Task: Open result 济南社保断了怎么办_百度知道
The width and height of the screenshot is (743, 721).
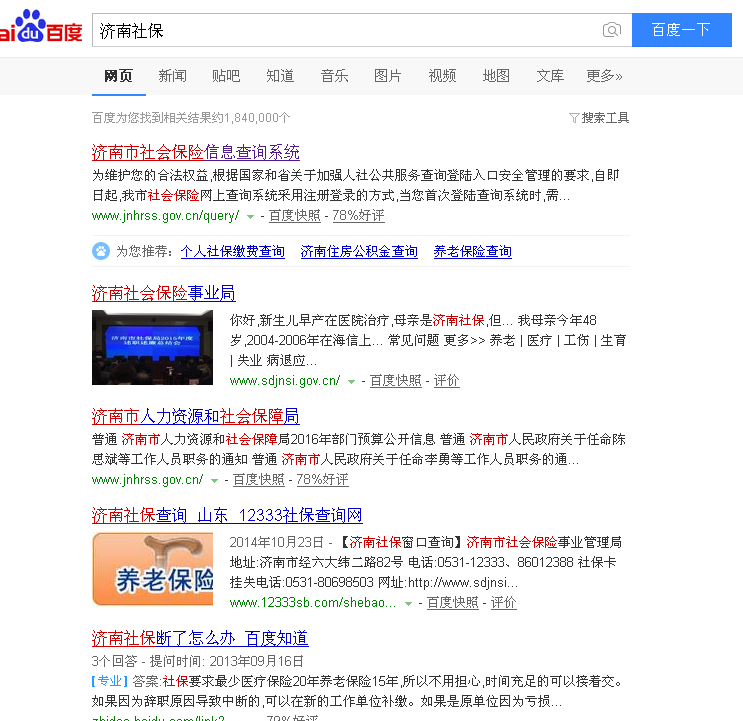Action: (x=200, y=638)
